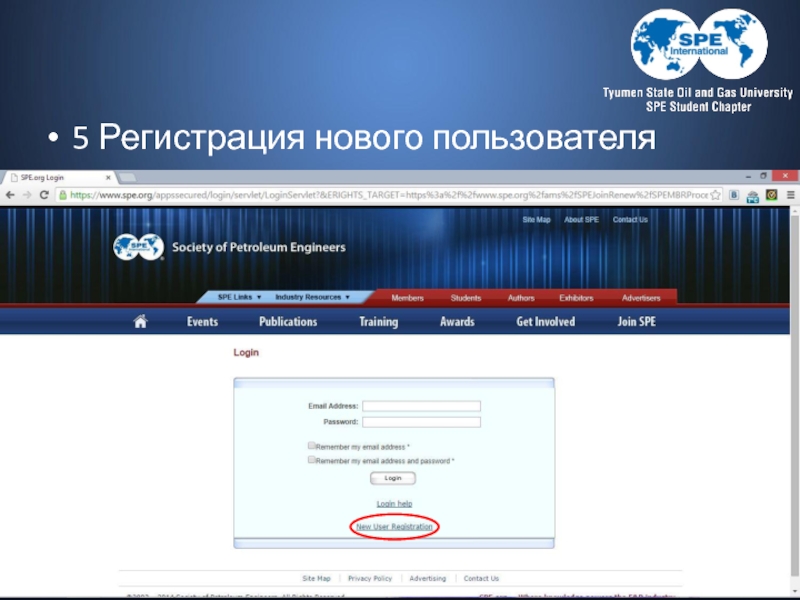Image resolution: width=800 pixels, height=600 pixels.
Task: Open the Chrome hamburger menu
Action: point(790,195)
